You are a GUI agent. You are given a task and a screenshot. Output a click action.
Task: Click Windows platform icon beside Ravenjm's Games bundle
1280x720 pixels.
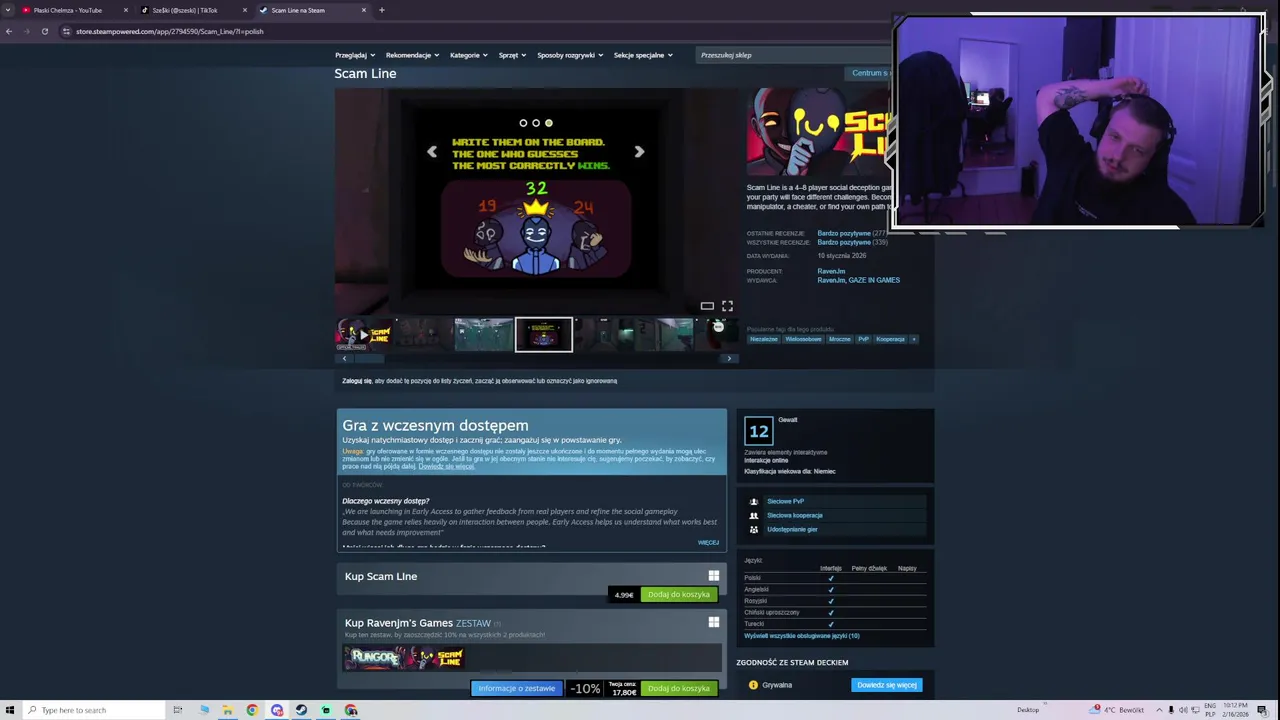coord(714,622)
